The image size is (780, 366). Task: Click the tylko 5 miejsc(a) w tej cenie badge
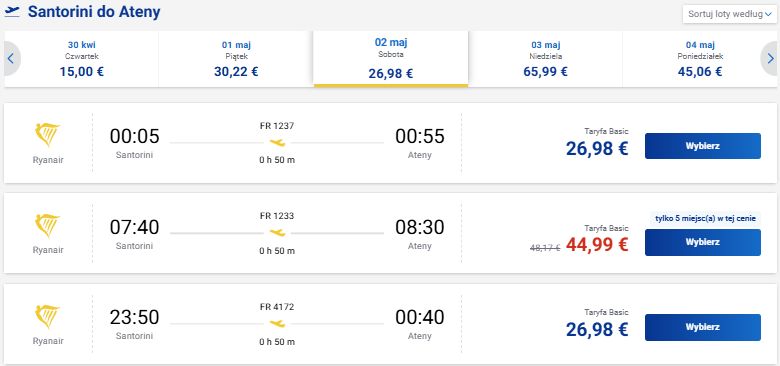(x=705, y=218)
